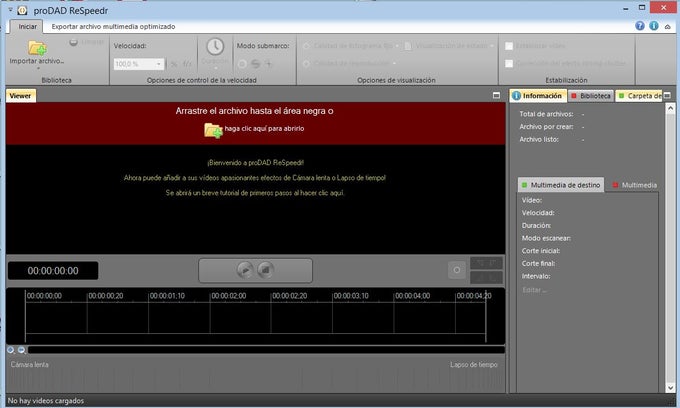680x408 pixels.
Task: Select the Viewer tab
Action: click(20, 96)
